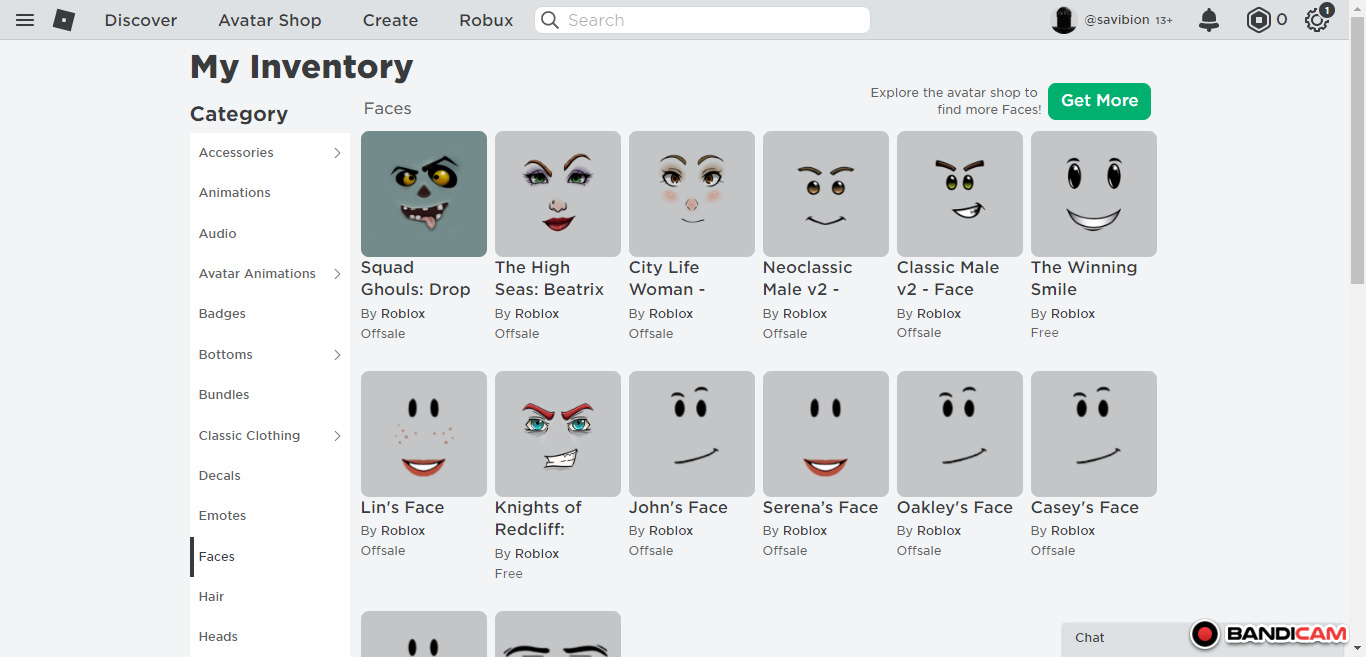Image resolution: width=1366 pixels, height=657 pixels.
Task: Click the search magnifier icon
Action: (550, 20)
